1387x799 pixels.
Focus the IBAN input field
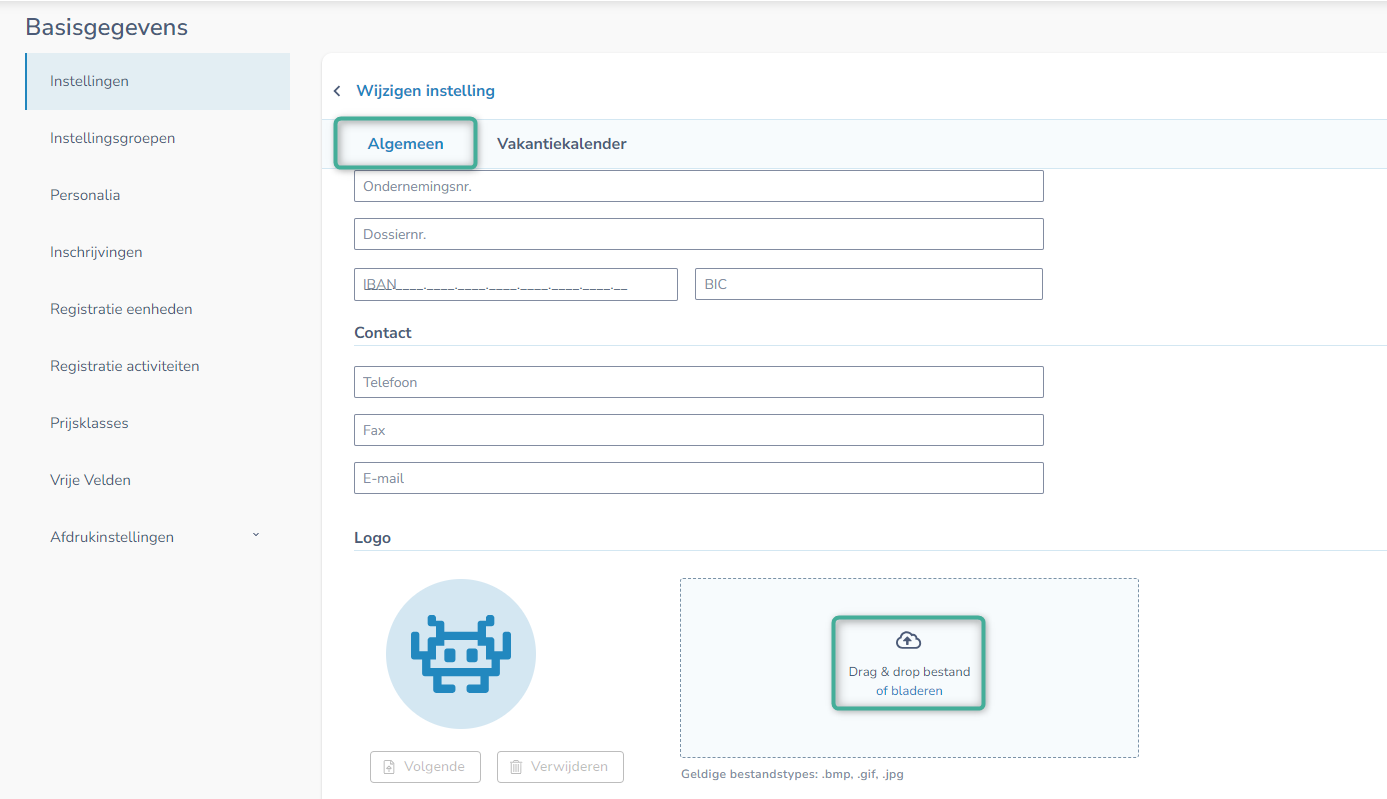(x=515, y=284)
